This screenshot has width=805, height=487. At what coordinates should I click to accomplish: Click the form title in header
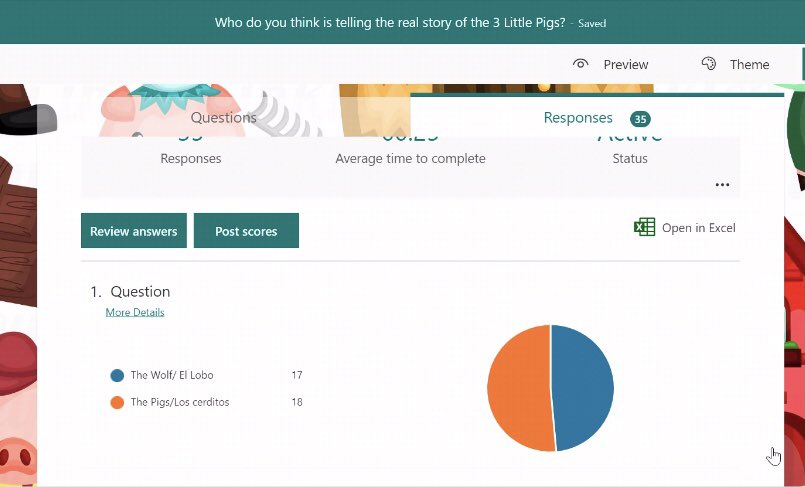click(390, 23)
